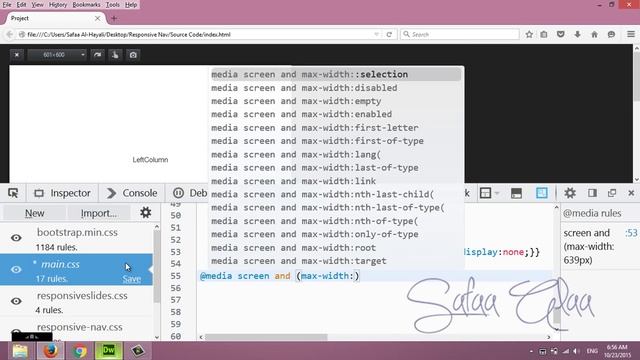The height and width of the screenshot is (360, 640).
Task: Rotate the responsive viewport
Action: (x=97, y=55)
